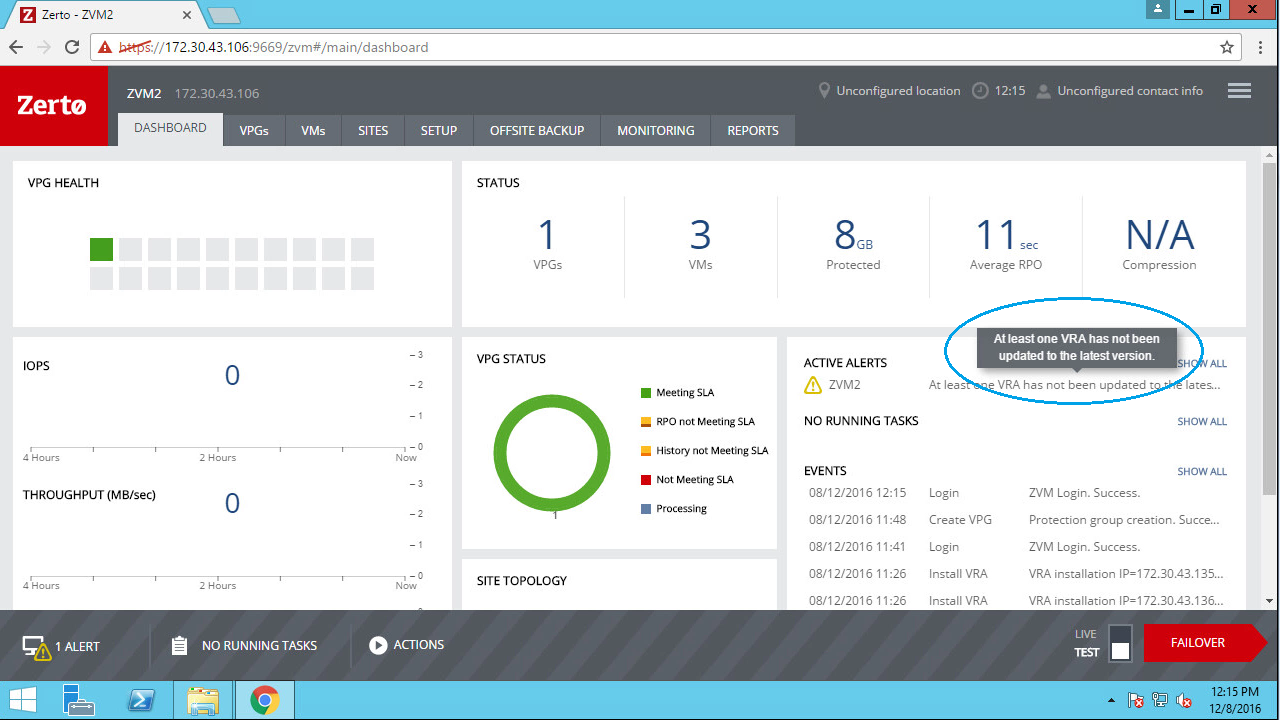The height and width of the screenshot is (720, 1280).
Task: Click the alert monitor icon in bottom bar
Action: (x=36, y=646)
